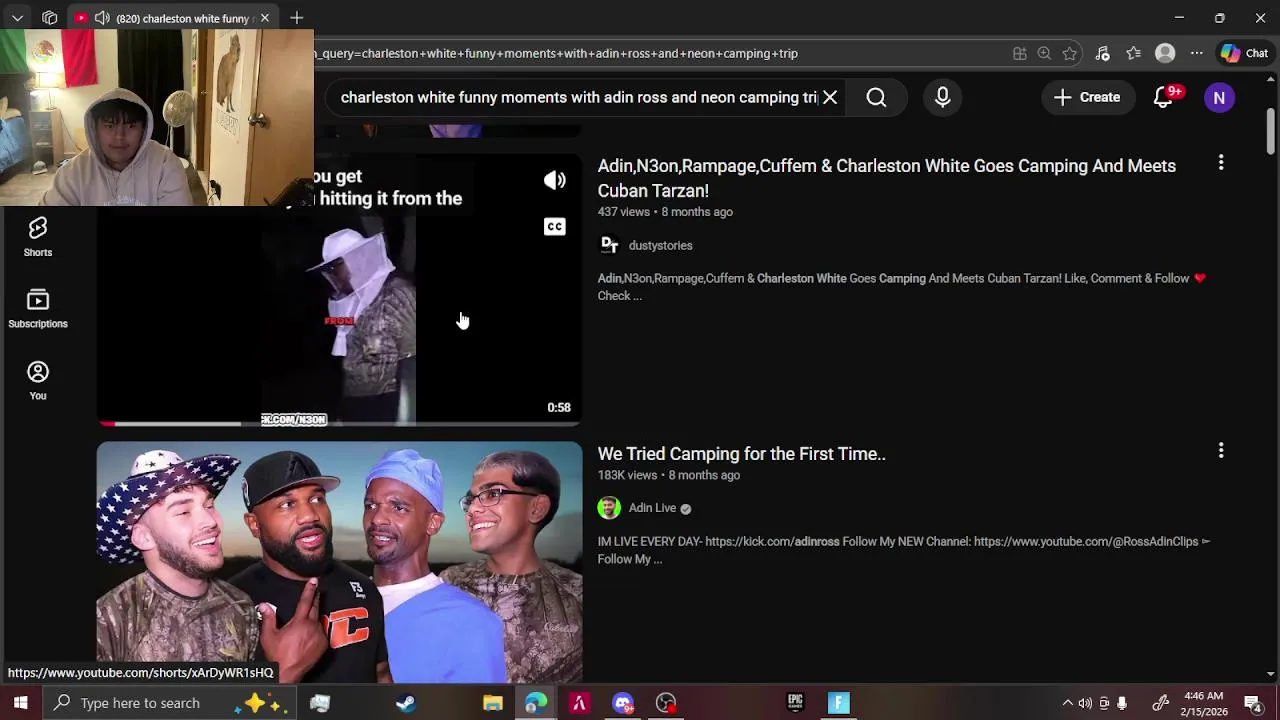The height and width of the screenshot is (720, 1280).
Task: Click the Windows taskbar search box
Action: pos(170,703)
